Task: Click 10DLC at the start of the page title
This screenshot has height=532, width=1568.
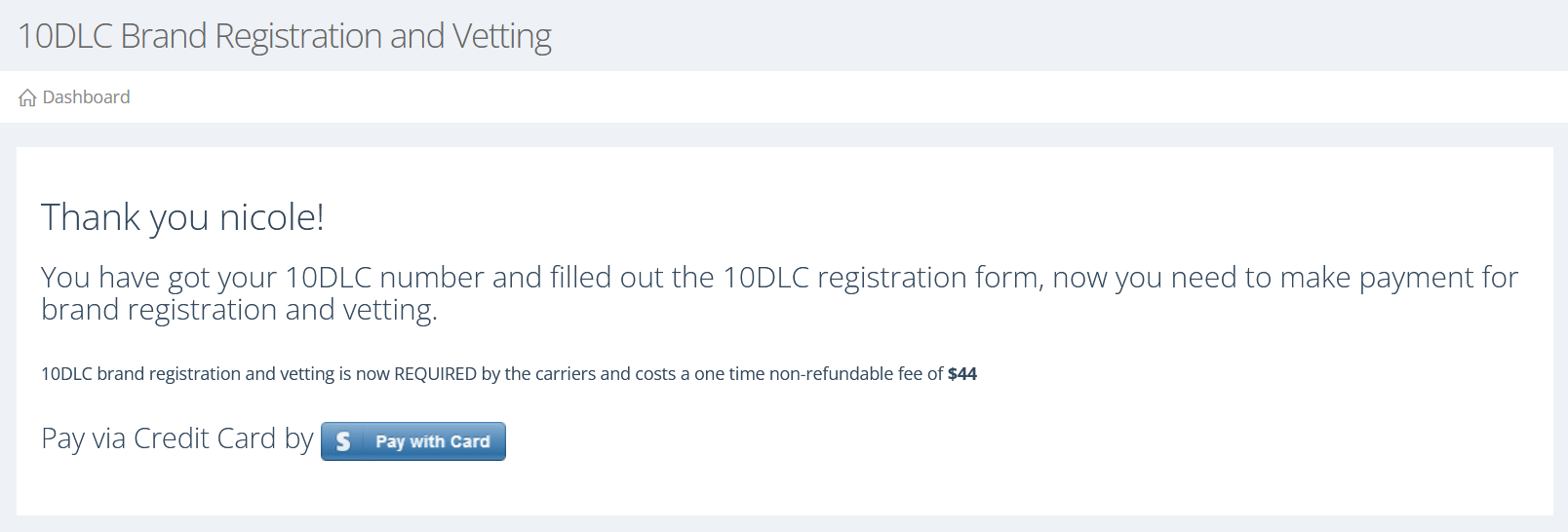Action: tap(64, 36)
